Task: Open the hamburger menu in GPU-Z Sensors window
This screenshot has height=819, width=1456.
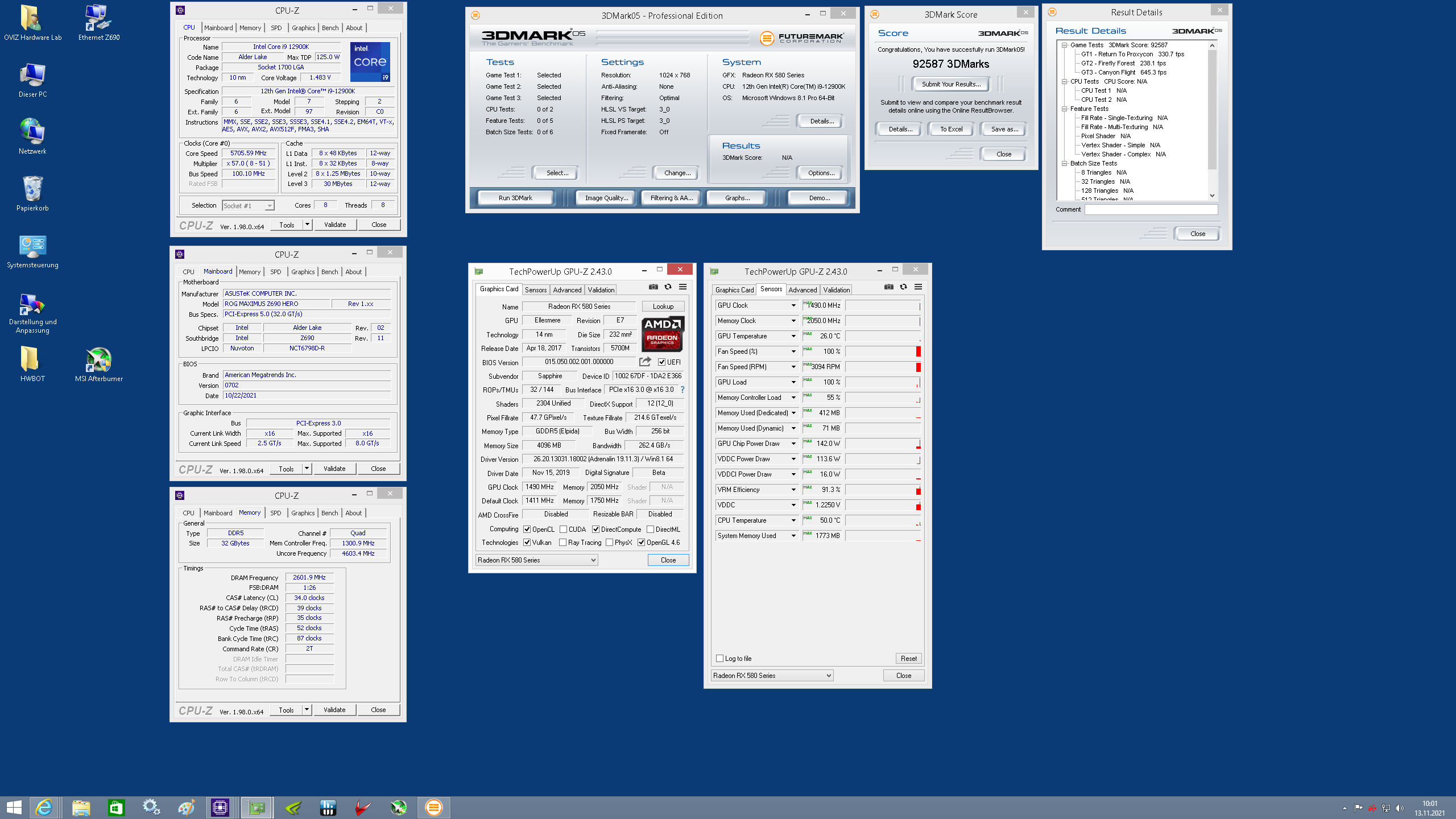Action: [919, 287]
